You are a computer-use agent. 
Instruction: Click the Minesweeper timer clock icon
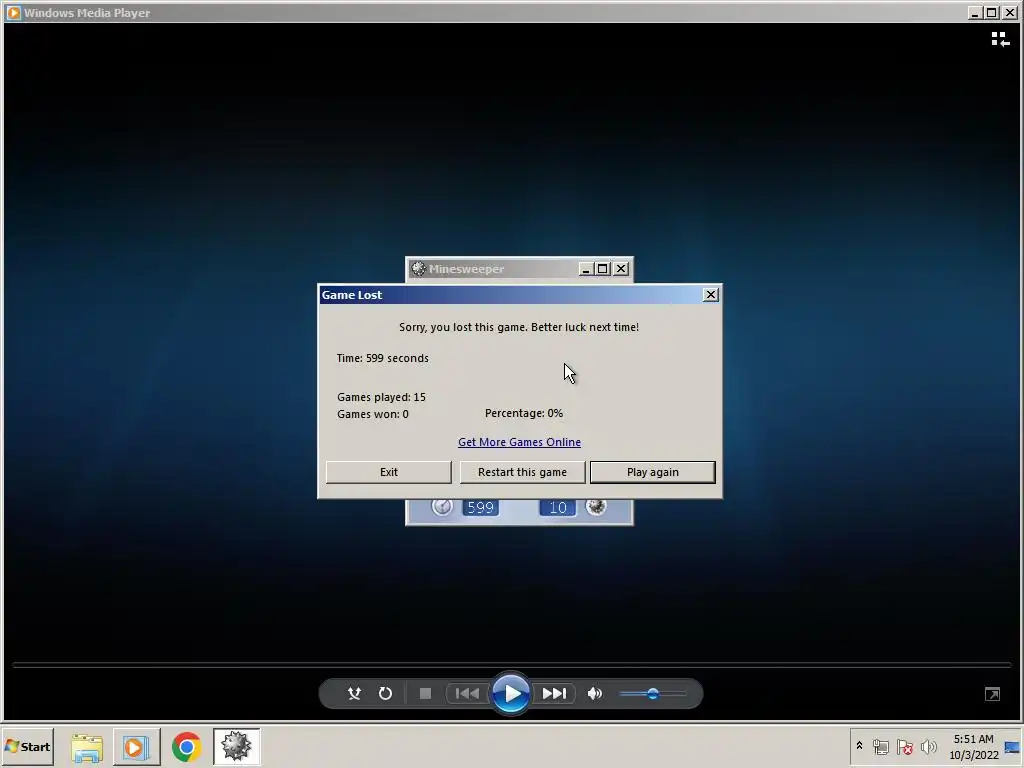click(x=442, y=507)
